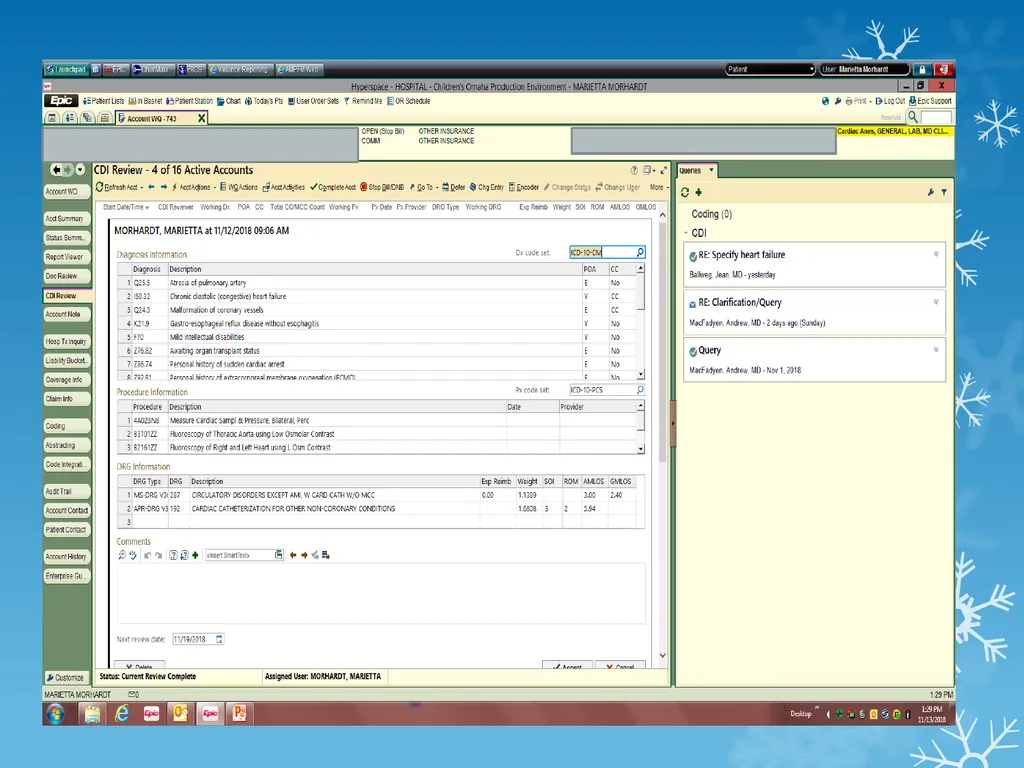Image resolution: width=1024 pixels, height=768 pixels.
Task: Open the Encoder from the toolbar
Action: click(524, 187)
